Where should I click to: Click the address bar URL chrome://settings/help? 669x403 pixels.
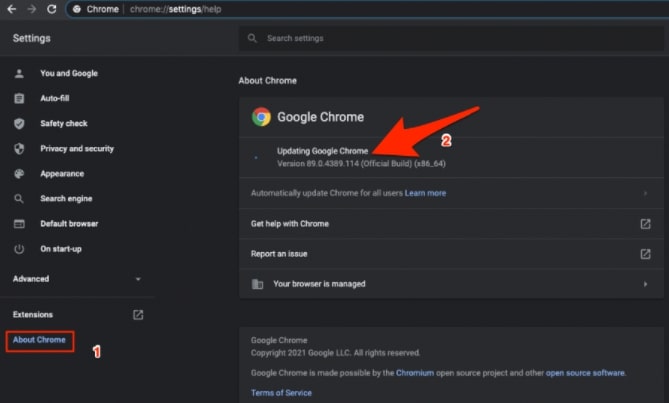click(175, 9)
